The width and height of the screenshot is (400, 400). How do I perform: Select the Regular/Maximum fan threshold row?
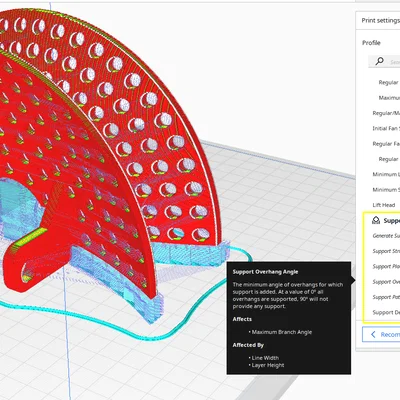(386, 113)
